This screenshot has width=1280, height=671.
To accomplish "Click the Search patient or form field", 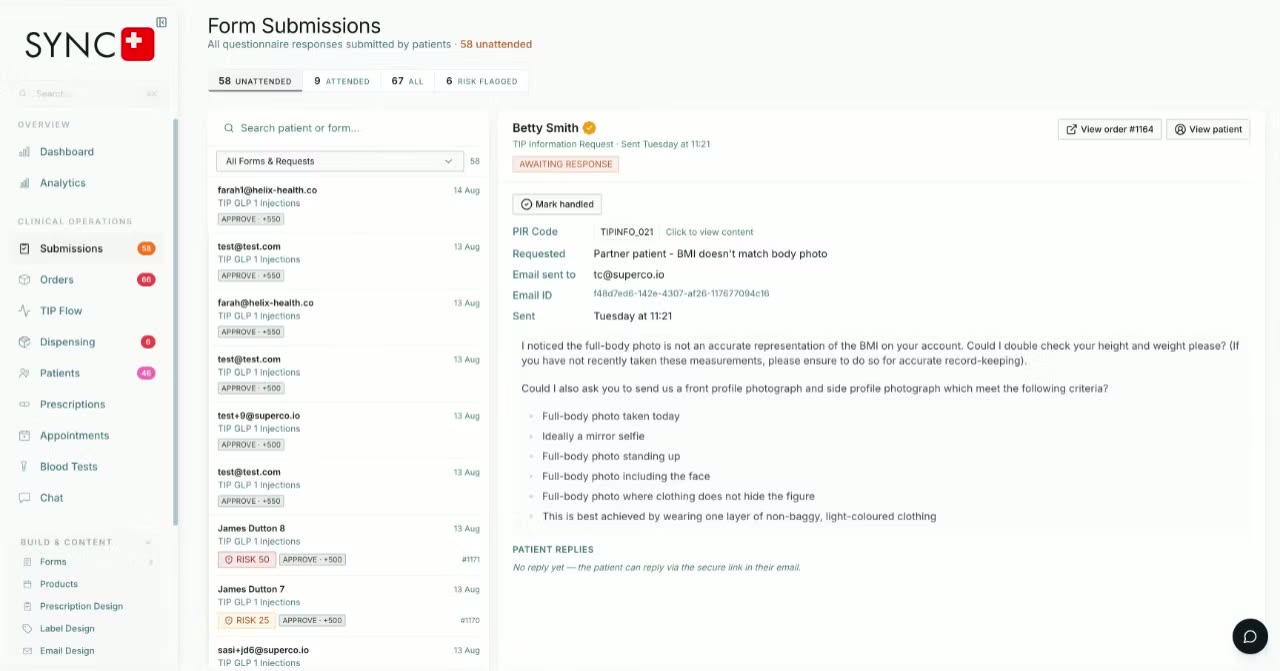I will click(x=348, y=128).
